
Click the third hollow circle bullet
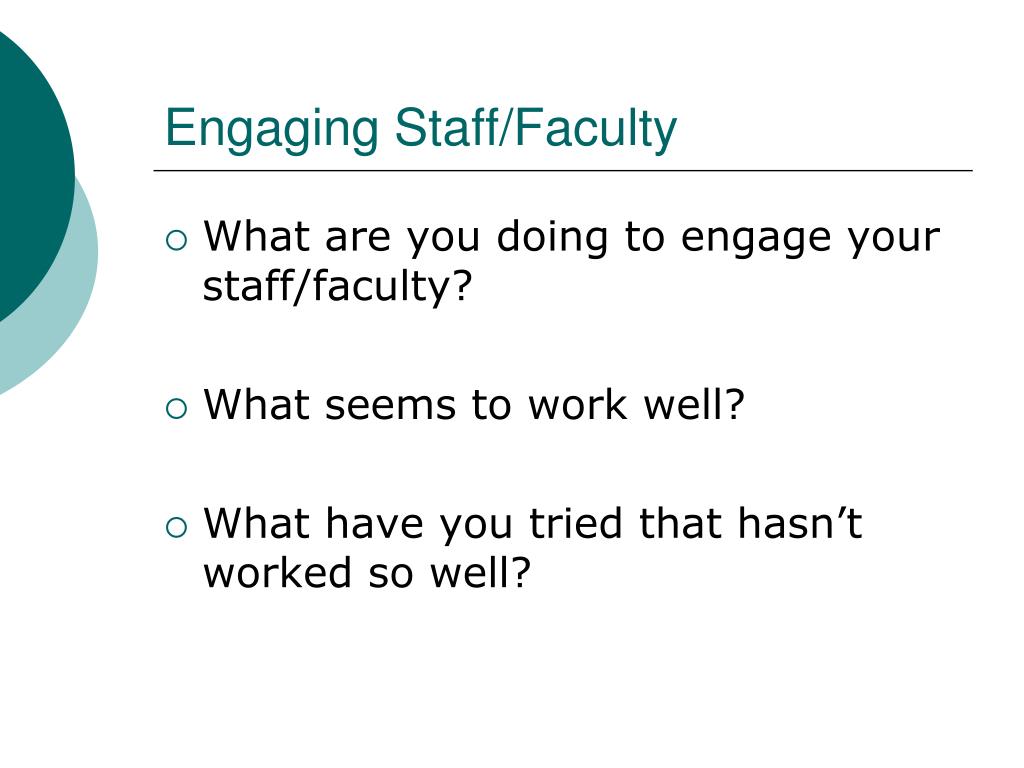[176, 527]
